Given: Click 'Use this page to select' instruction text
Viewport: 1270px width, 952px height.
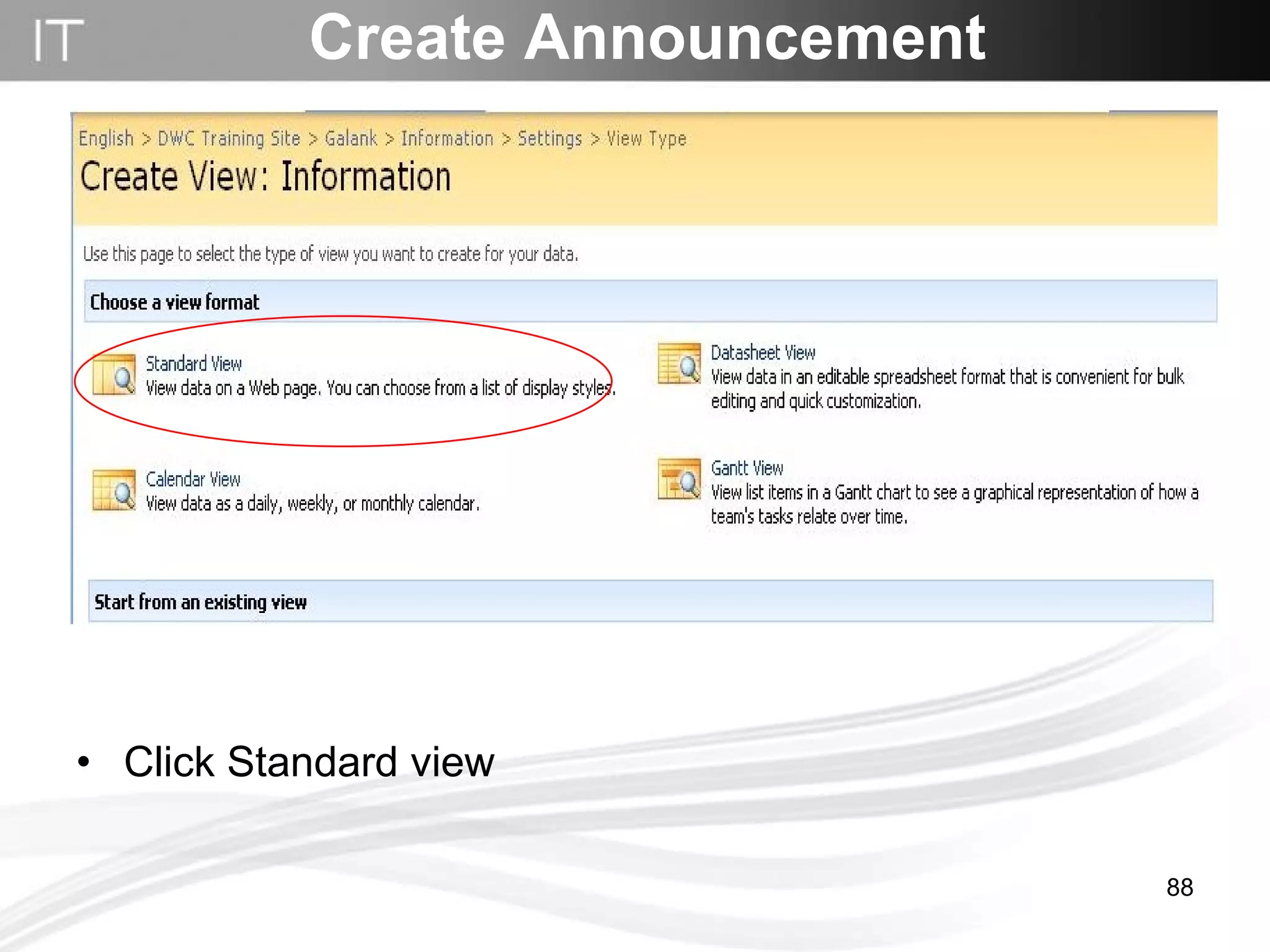Looking at the screenshot, I should point(331,254).
